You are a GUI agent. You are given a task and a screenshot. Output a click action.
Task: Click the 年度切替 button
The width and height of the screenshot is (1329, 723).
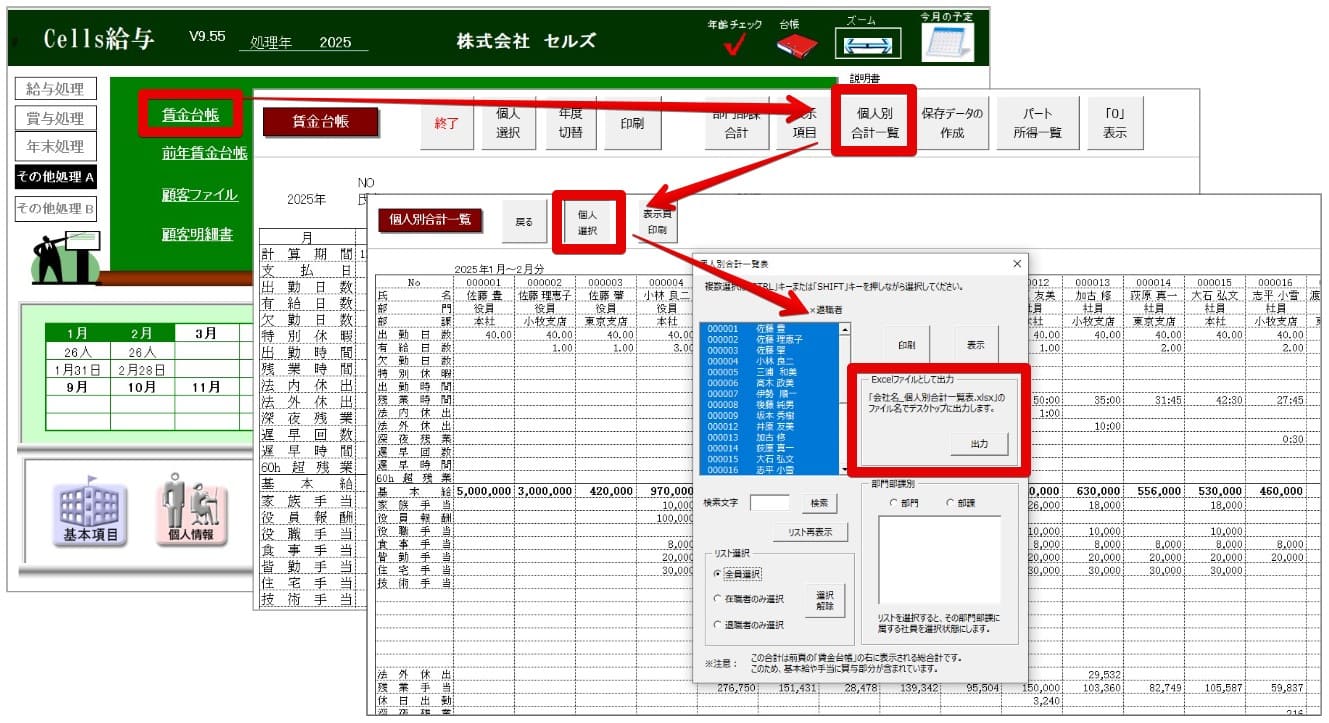pyautogui.click(x=571, y=123)
